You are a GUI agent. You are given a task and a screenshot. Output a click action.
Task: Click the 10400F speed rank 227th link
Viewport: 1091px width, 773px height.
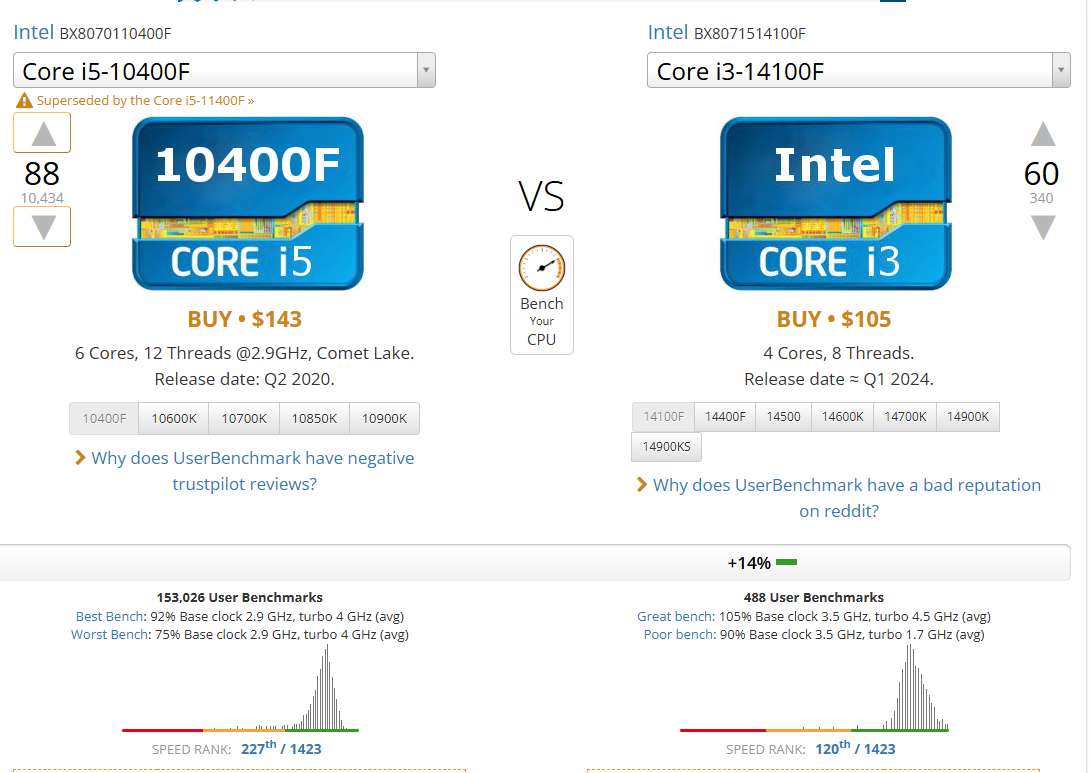click(258, 748)
